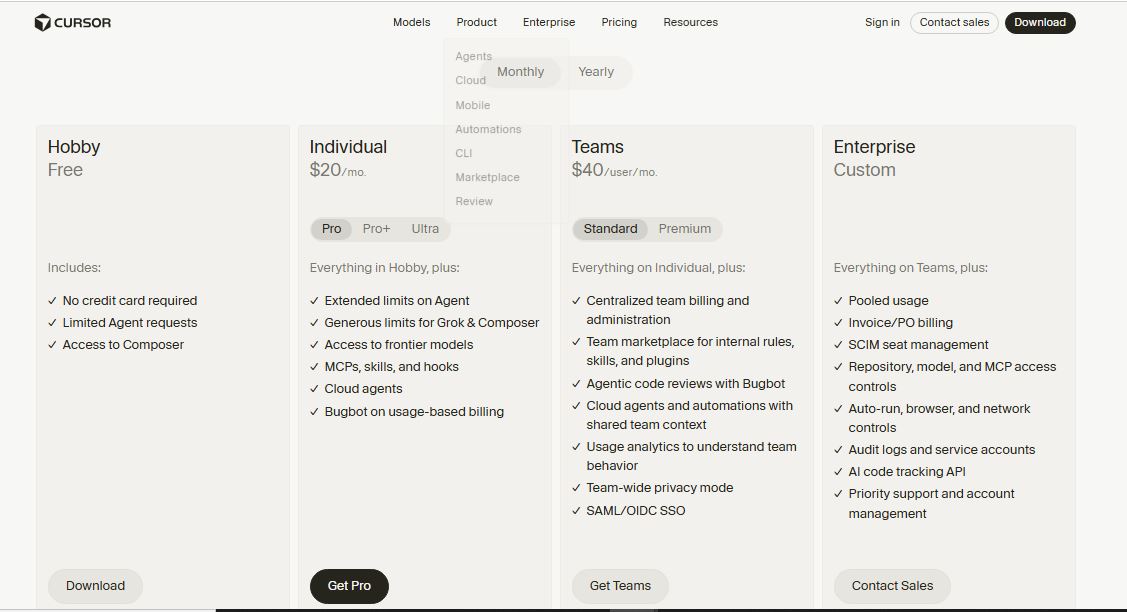Screen dimensions: 1127x612
Task: Click the Teams plan heading
Action: point(597,147)
